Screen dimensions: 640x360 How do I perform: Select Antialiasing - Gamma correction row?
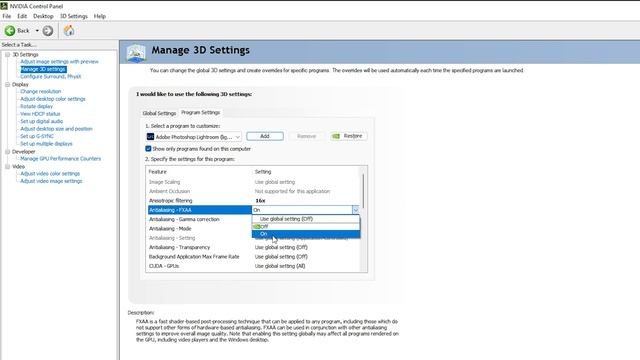point(200,219)
